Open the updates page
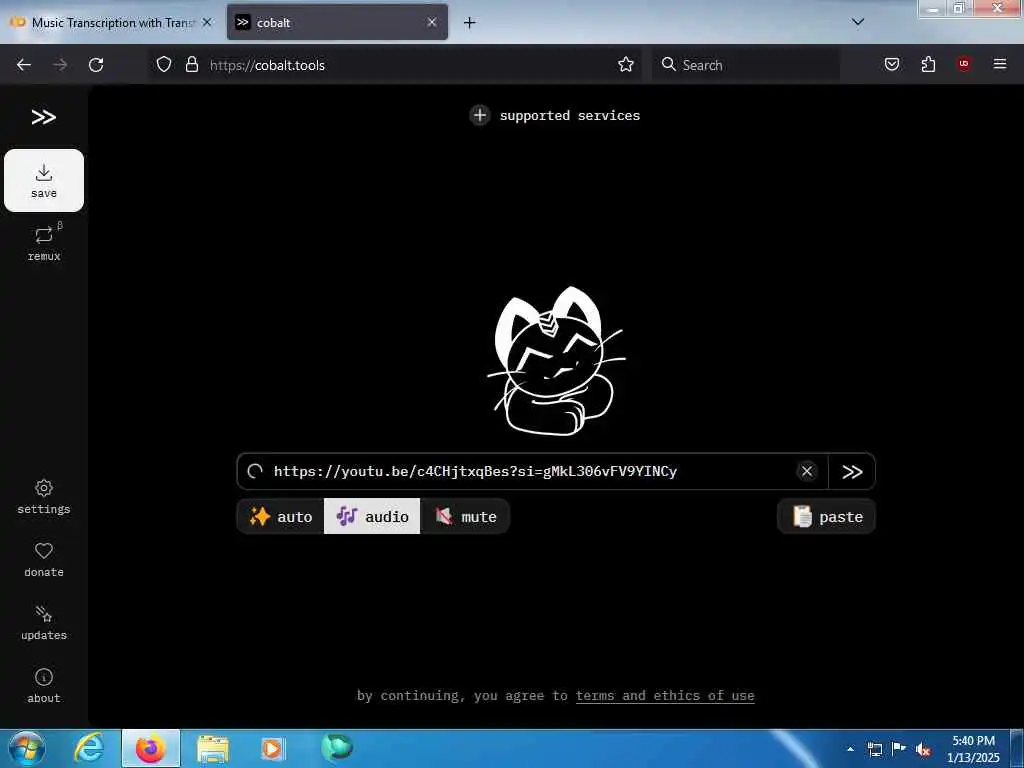 click(44, 622)
